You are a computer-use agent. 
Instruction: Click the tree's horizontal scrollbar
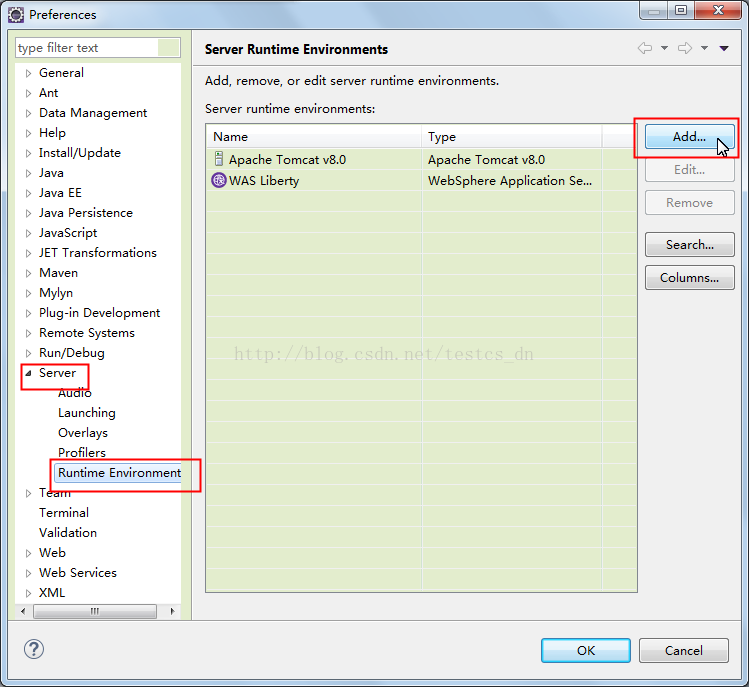tap(95, 611)
